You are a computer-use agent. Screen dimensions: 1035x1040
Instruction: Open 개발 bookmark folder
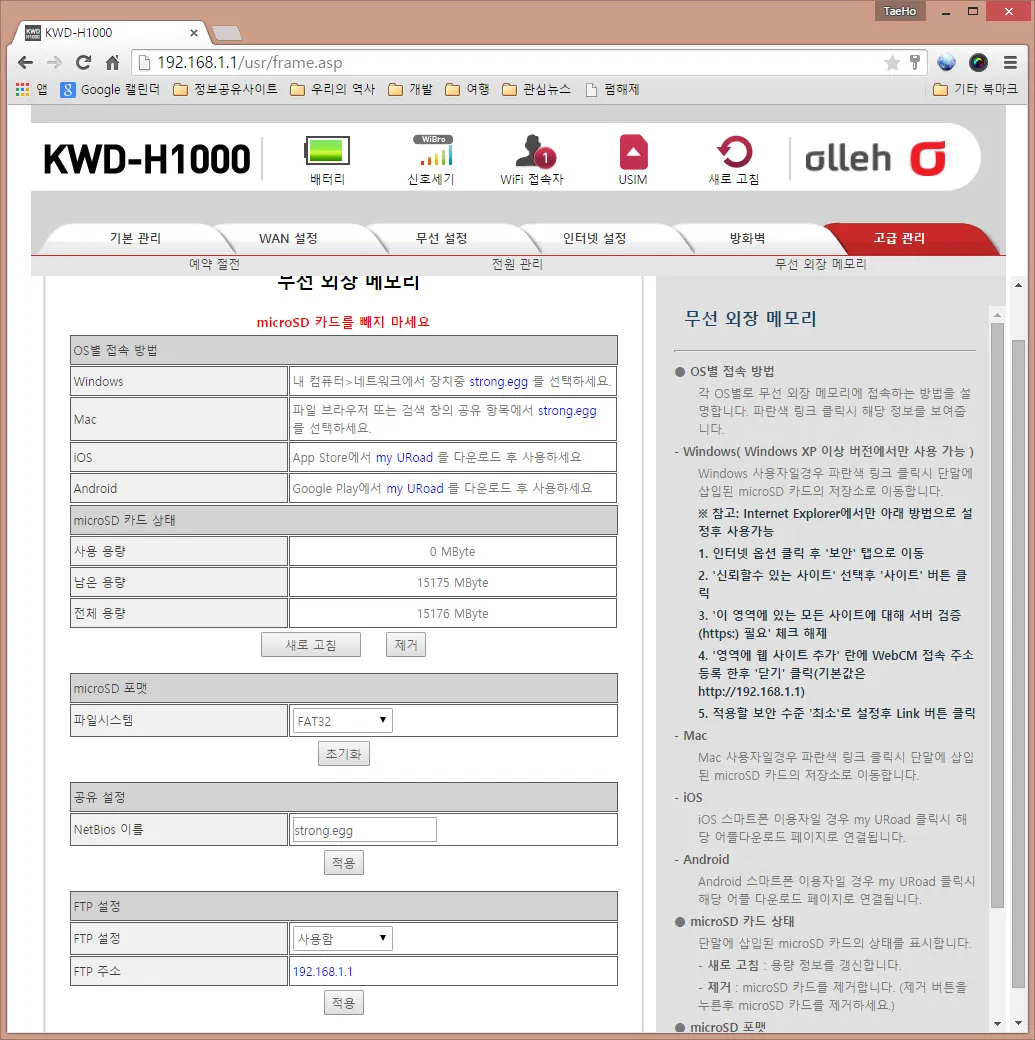click(x=410, y=89)
